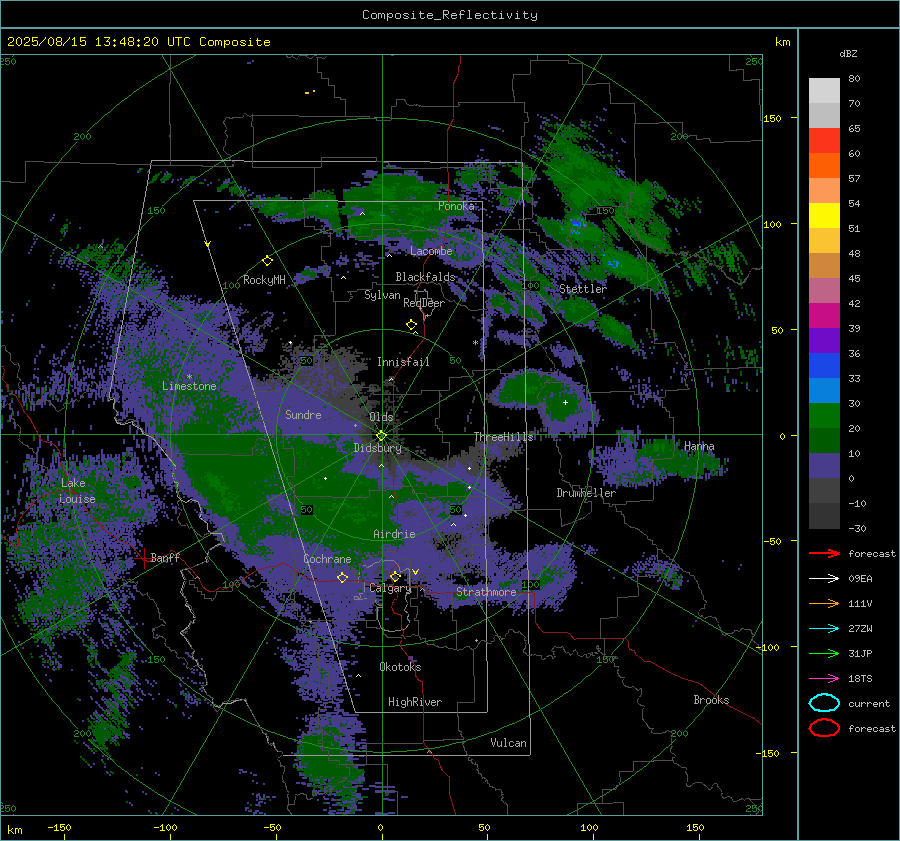Click the Okotoks label

(400, 667)
